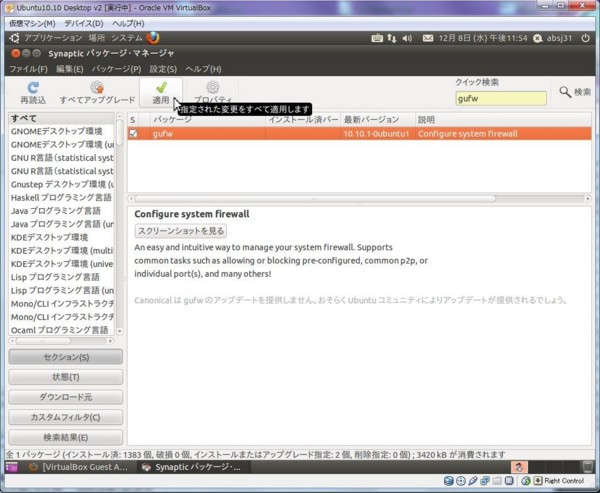
Task: Click the quick search field containing gufw
Action: [501, 98]
